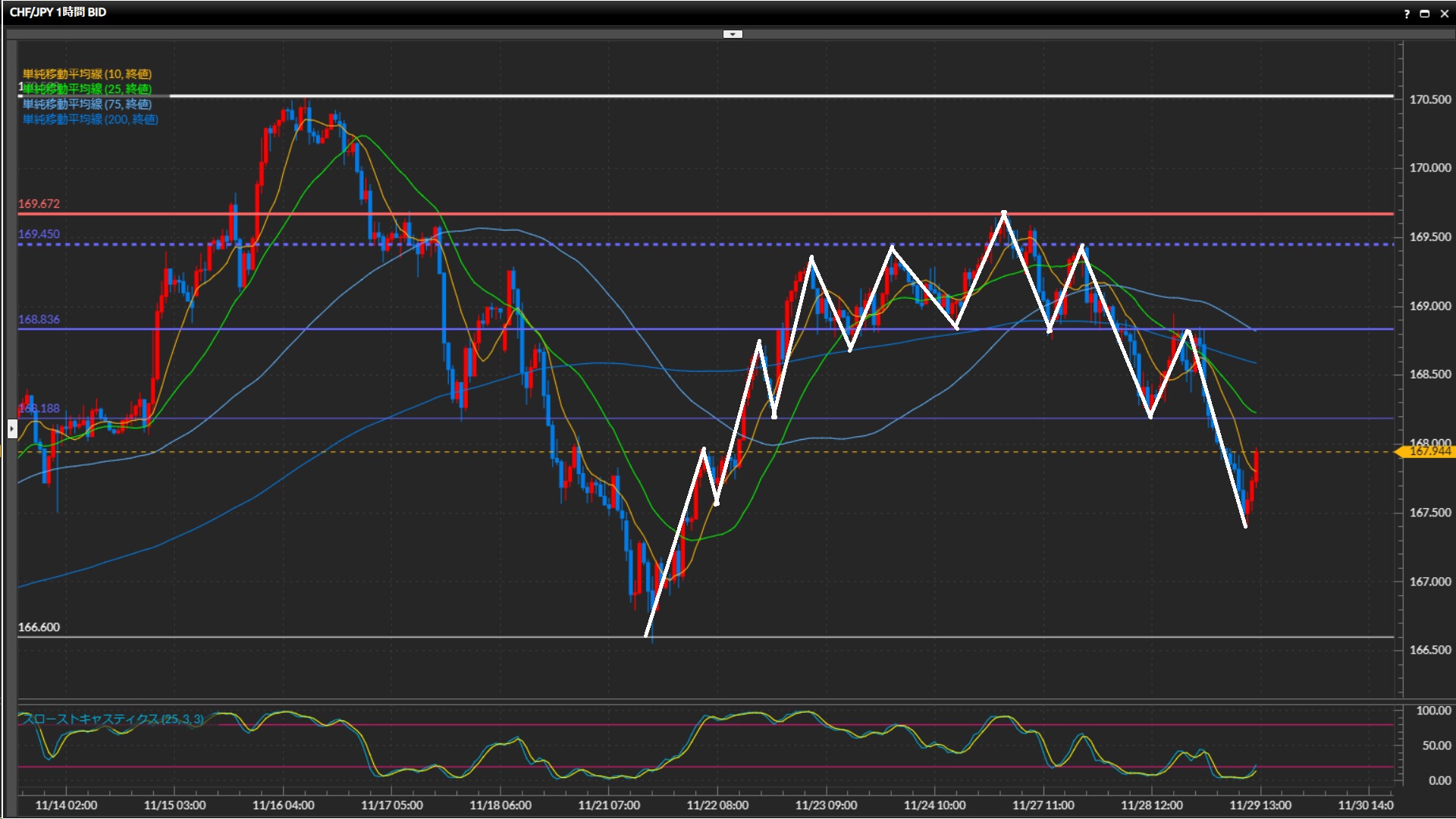Expand the left side panel arrow
1456x819 pixels.
11,429
